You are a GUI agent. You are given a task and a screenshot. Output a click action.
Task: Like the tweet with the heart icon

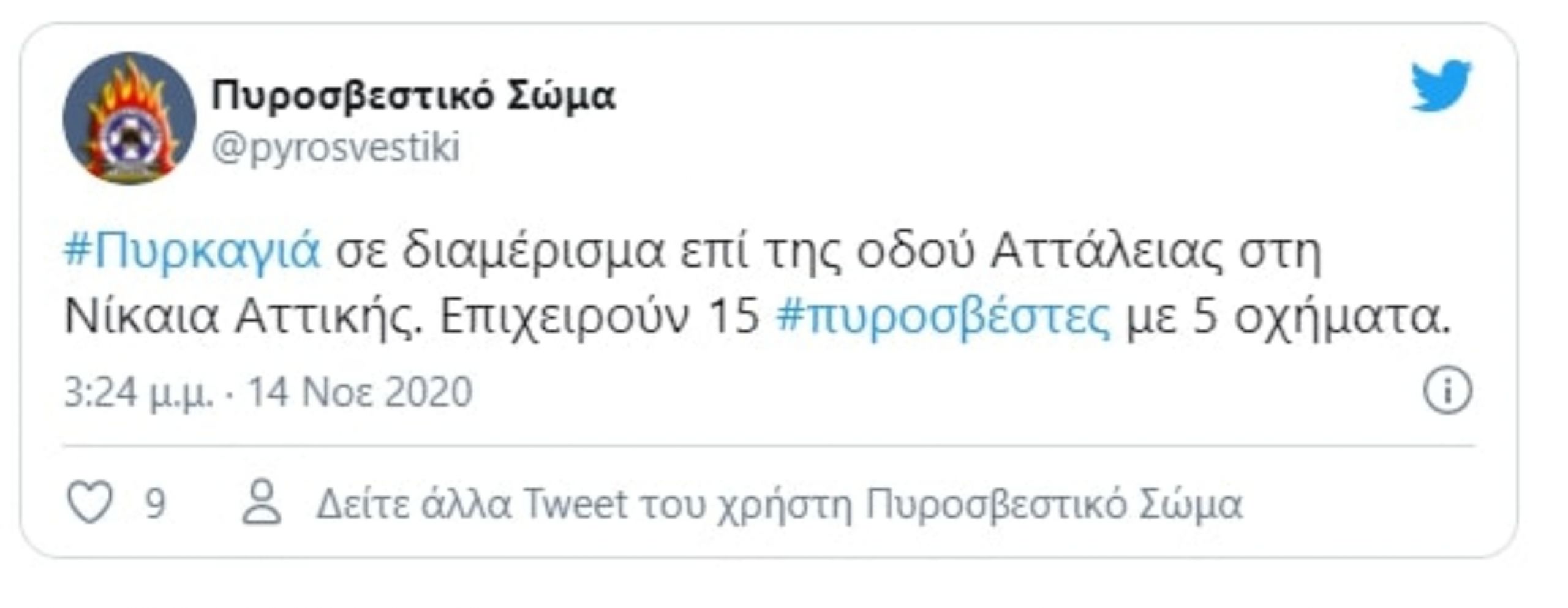click(x=89, y=503)
